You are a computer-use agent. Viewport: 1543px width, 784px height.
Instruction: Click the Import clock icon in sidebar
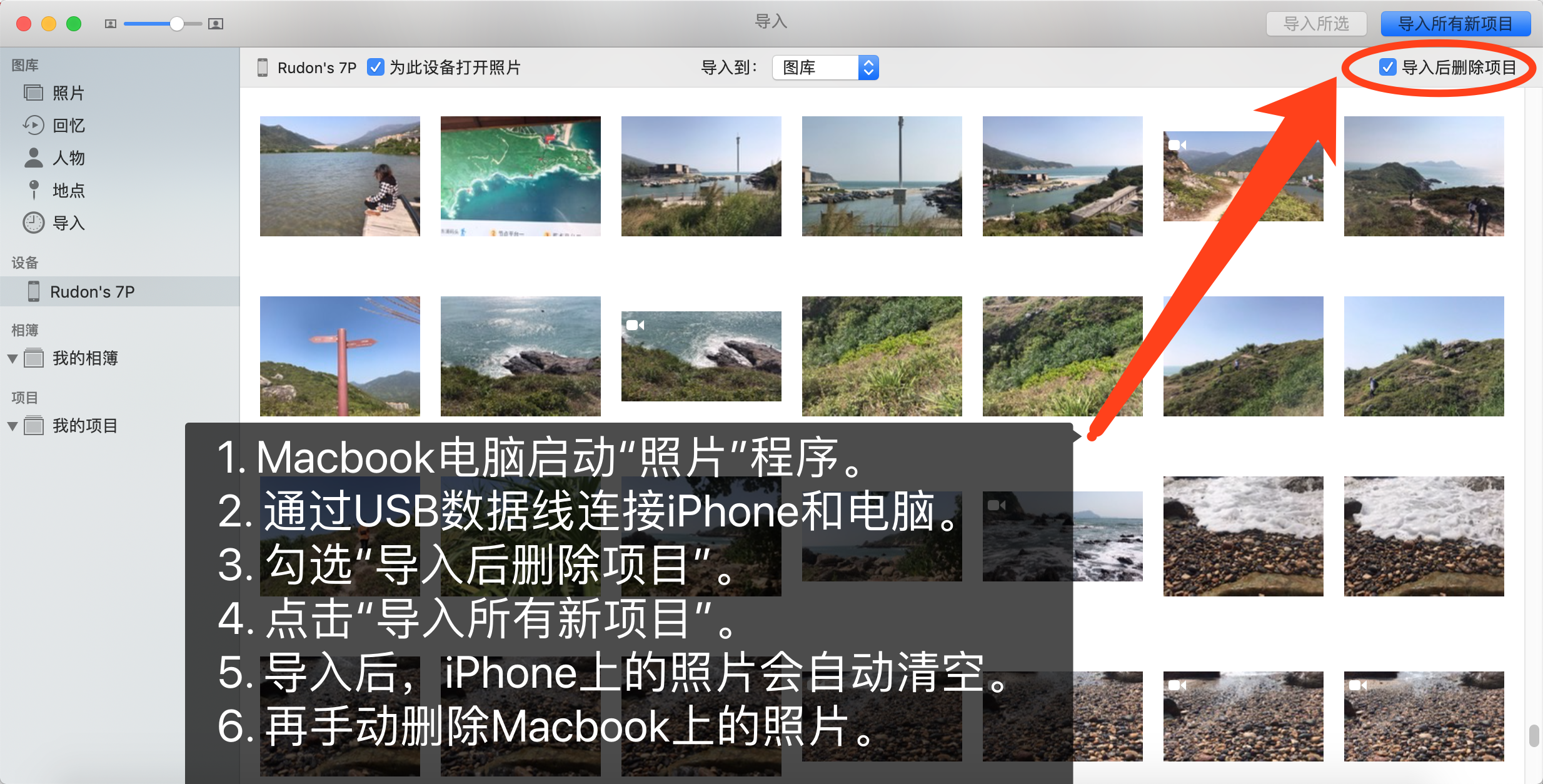[x=33, y=223]
